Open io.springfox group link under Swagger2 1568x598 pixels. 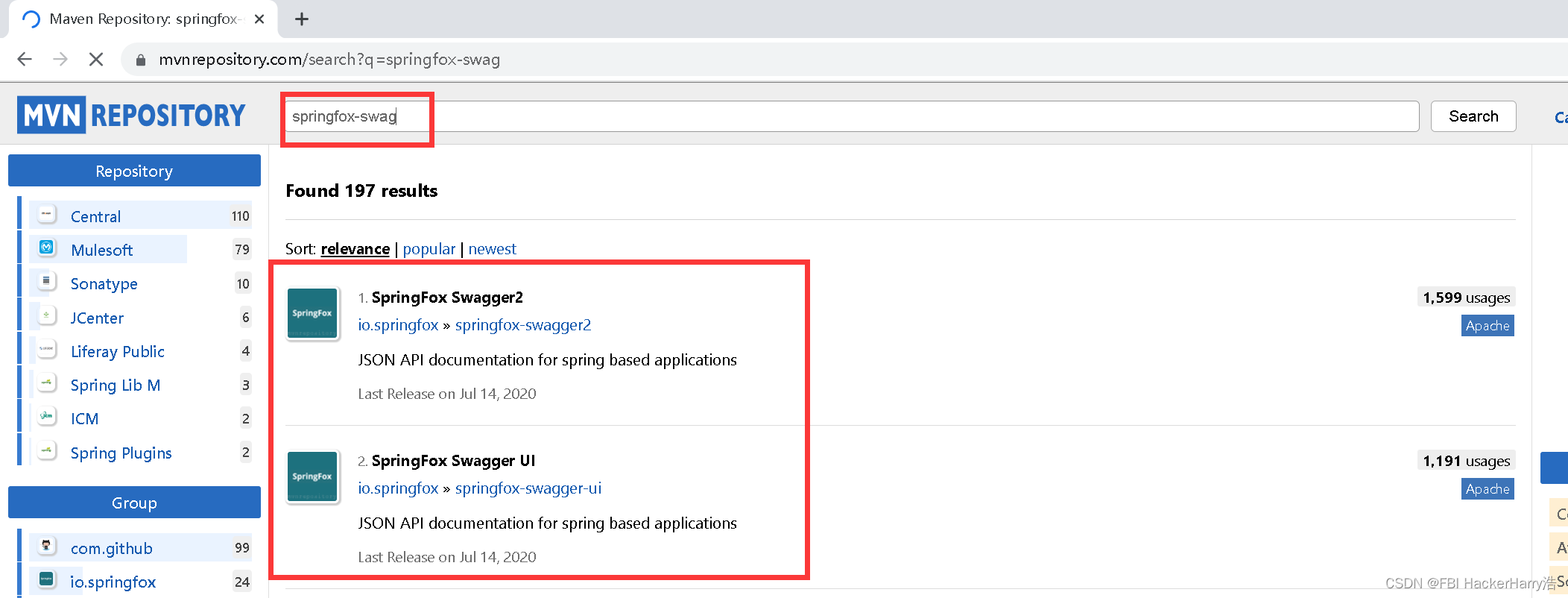399,325
